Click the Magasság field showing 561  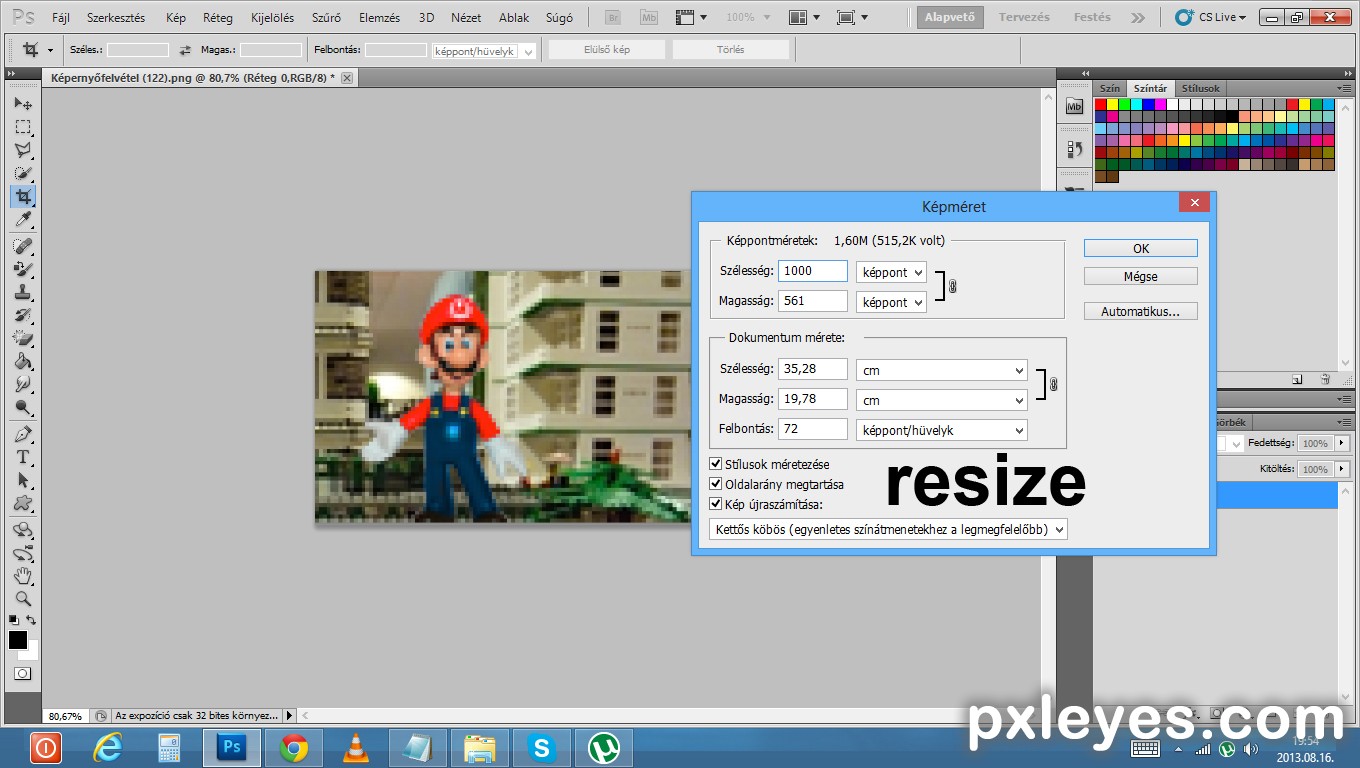[813, 301]
